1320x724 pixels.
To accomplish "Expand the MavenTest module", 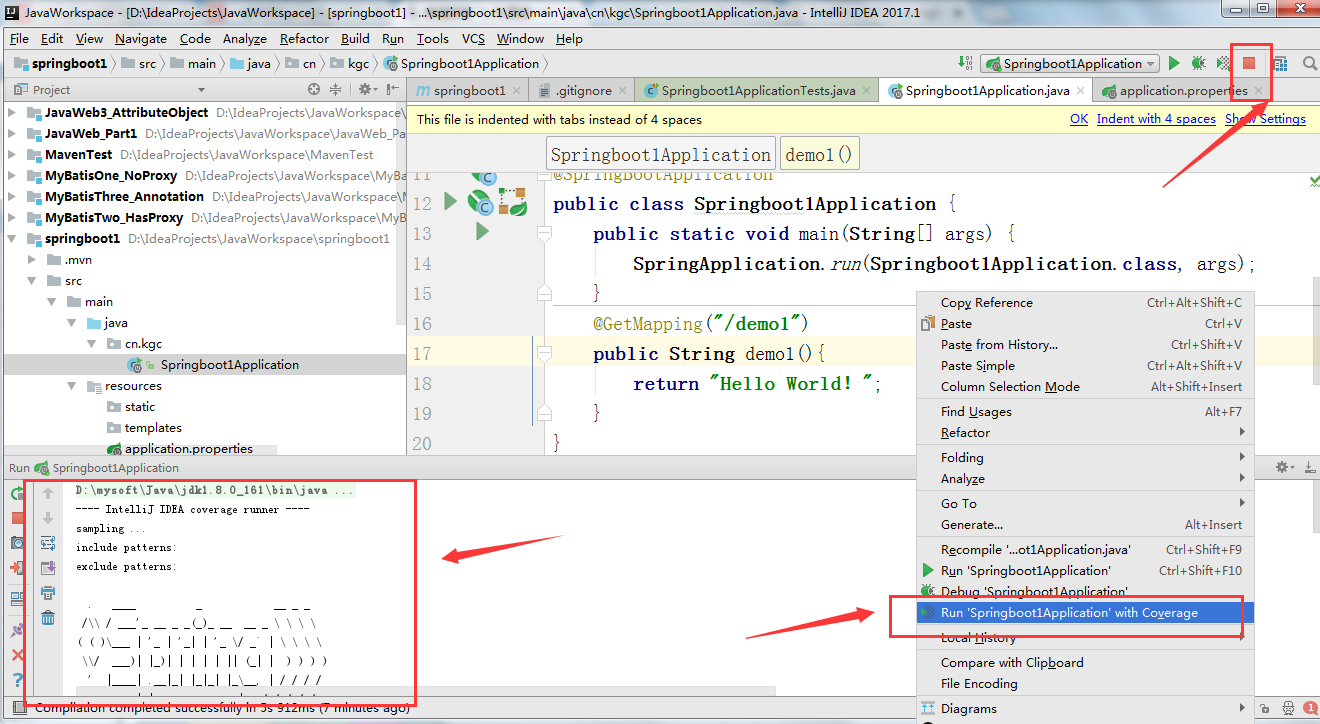I will pos(12,155).
